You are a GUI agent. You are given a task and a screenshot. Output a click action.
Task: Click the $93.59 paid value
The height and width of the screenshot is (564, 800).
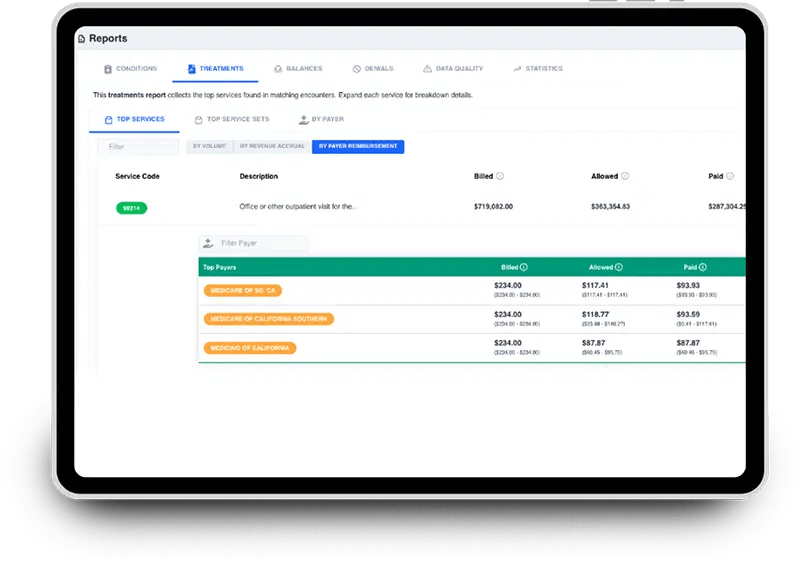688,315
